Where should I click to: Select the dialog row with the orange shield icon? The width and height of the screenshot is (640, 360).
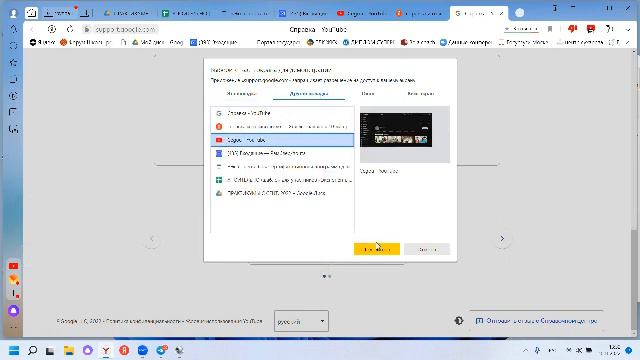click(x=282, y=127)
